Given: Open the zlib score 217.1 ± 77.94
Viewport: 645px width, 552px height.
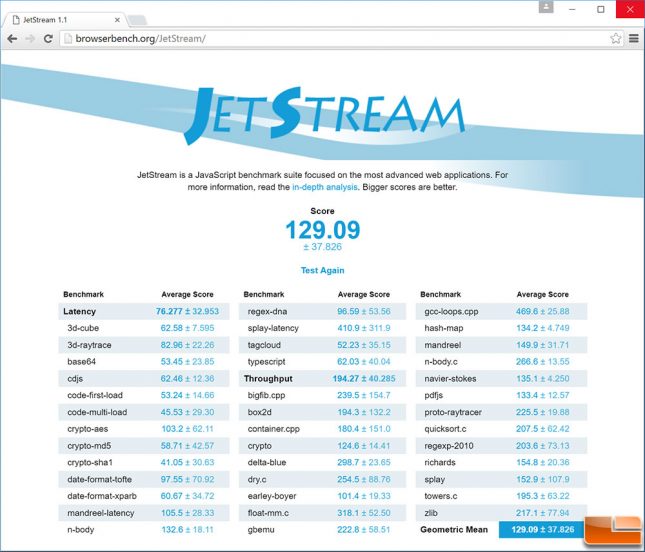Looking at the screenshot, I should point(543,513).
